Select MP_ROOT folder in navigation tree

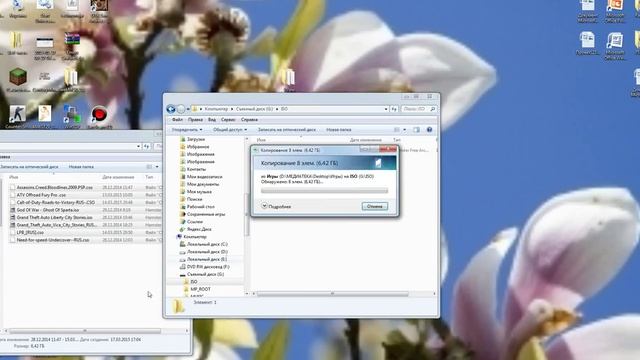point(200,289)
